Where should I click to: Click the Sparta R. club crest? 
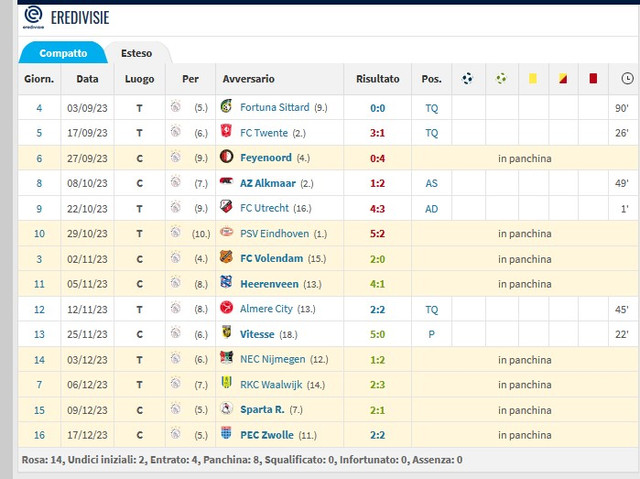(226, 408)
